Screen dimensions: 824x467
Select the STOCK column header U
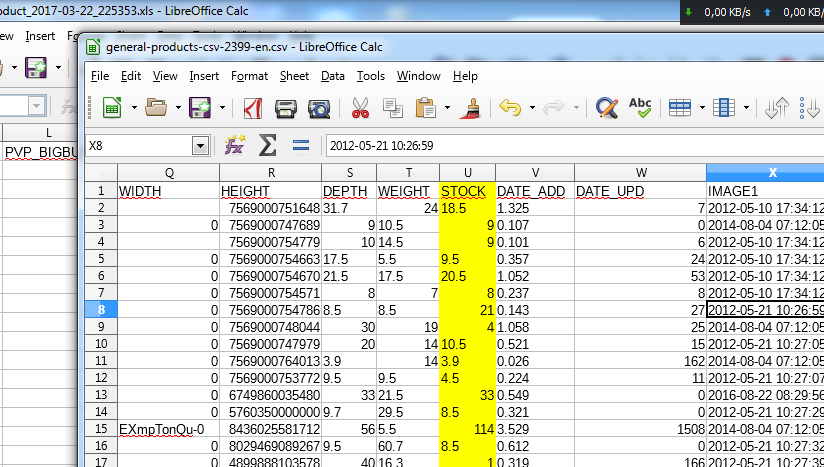(467, 173)
